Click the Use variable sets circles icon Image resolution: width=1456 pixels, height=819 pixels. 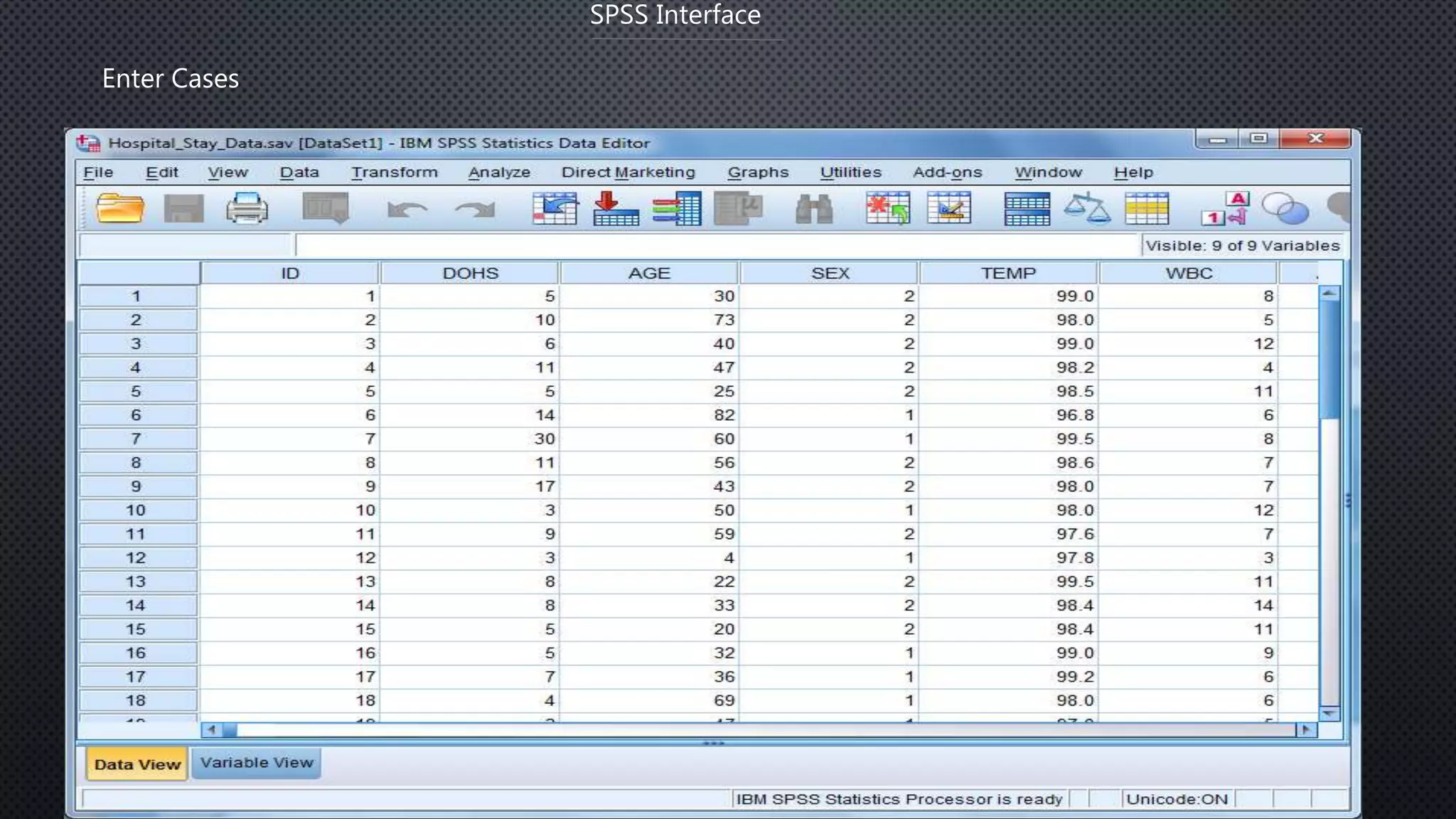(1285, 209)
